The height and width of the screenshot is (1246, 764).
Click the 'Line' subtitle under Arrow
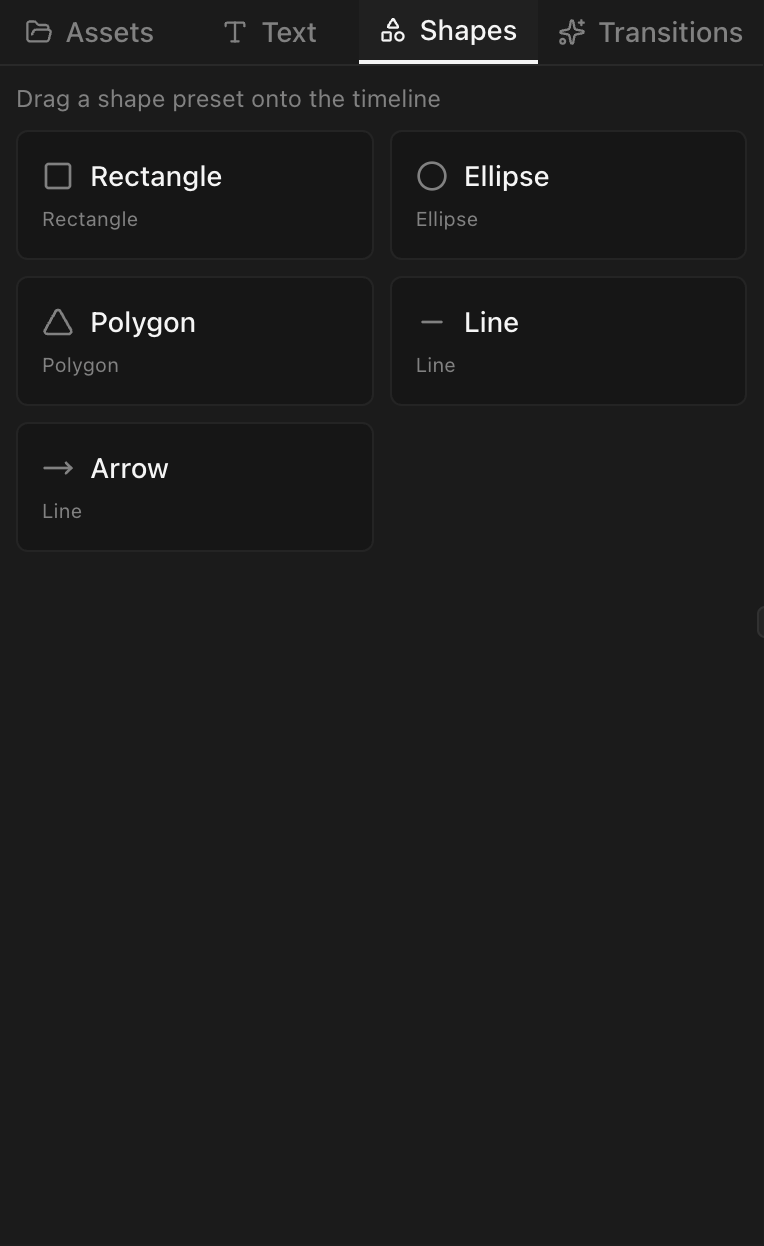tap(62, 511)
